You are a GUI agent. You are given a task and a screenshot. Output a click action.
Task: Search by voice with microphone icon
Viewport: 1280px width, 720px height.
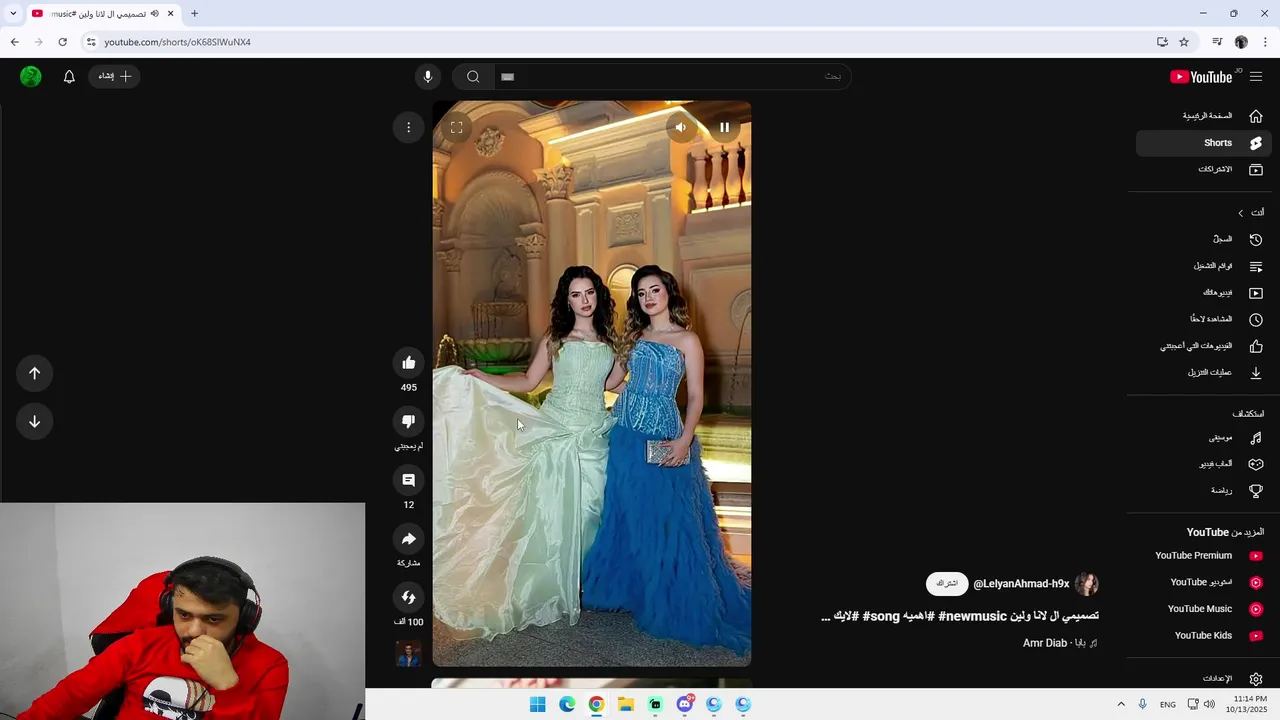[427, 77]
